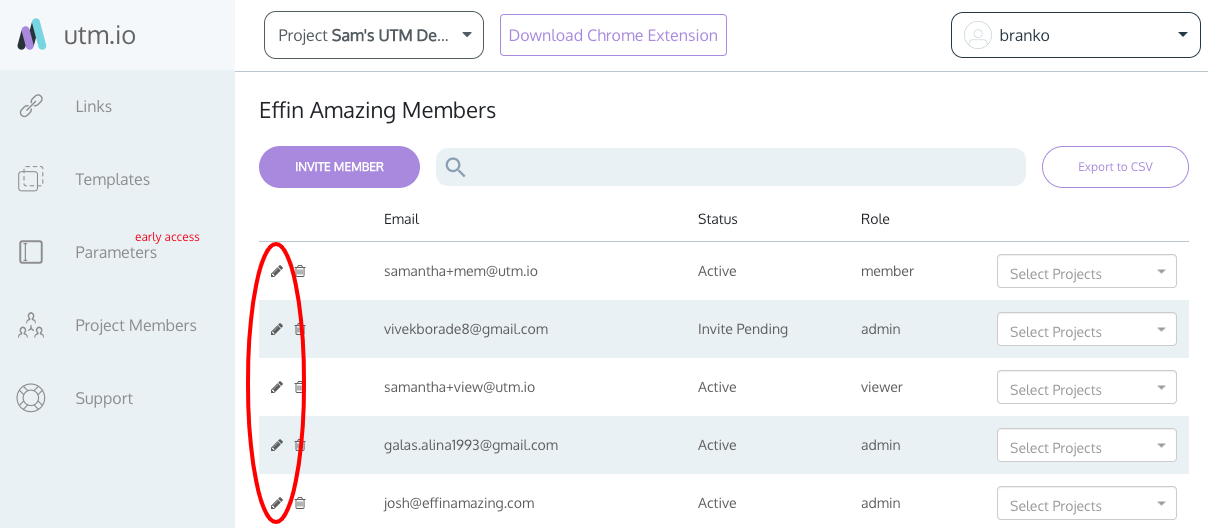Click the early access label
Image resolution: width=1208 pixels, height=528 pixels.
[x=167, y=237]
